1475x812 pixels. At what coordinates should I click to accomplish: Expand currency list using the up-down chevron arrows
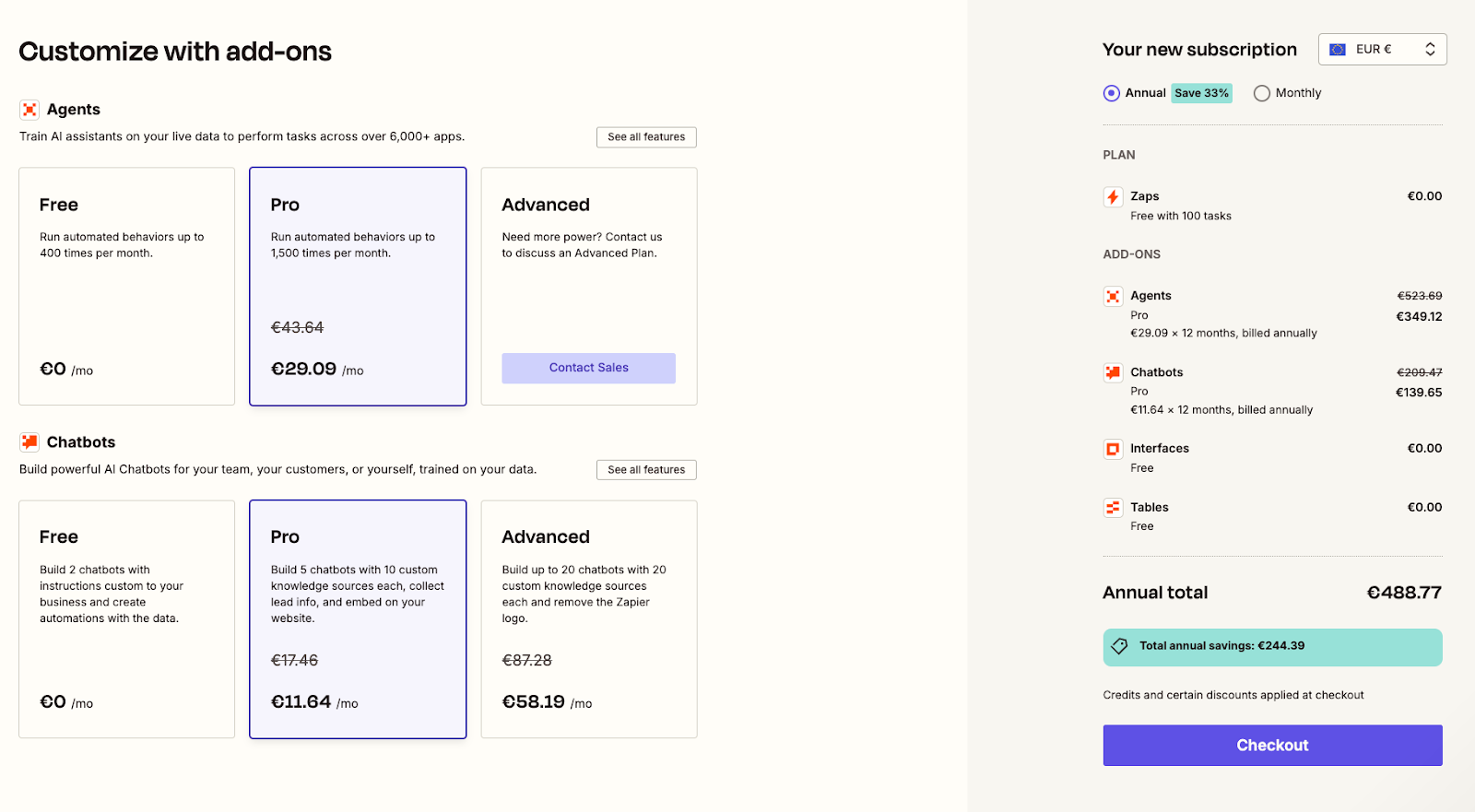click(1430, 50)
